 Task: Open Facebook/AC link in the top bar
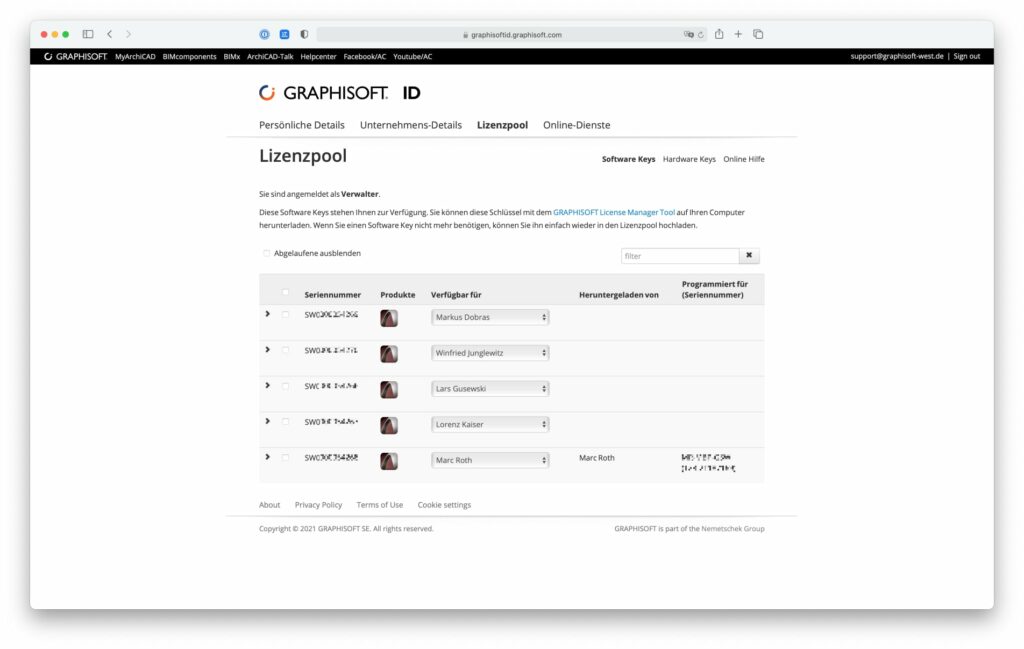click(x=364, y=57)
